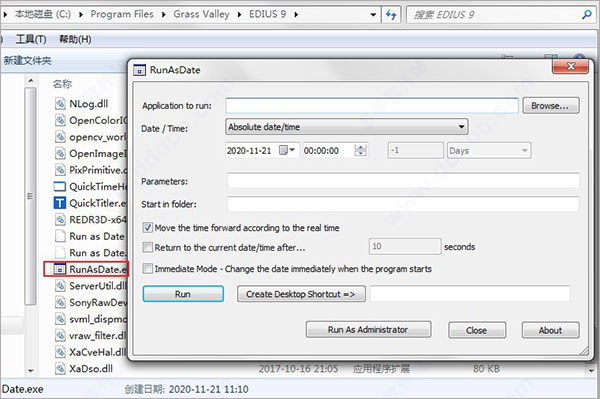Screen dimensions: 600x399
Task: Expand the address bar history dropdown
Action: [373, 15]
